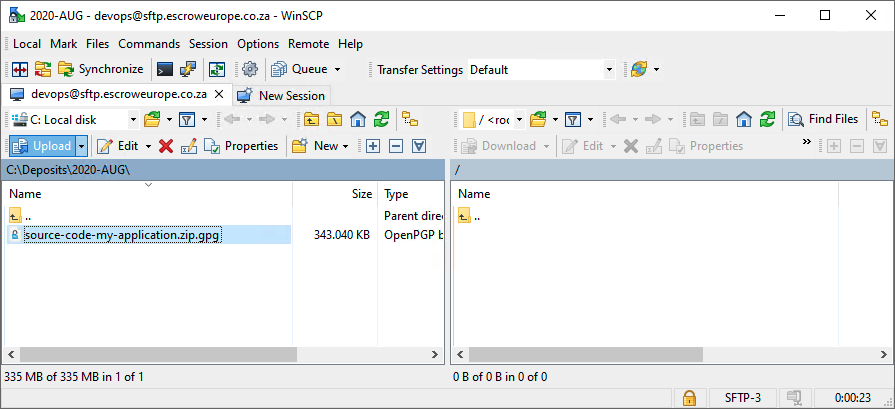Click the Compare Directories toolbar icon
The height and width of the screenshot is (409, 895).
point(20,70)
